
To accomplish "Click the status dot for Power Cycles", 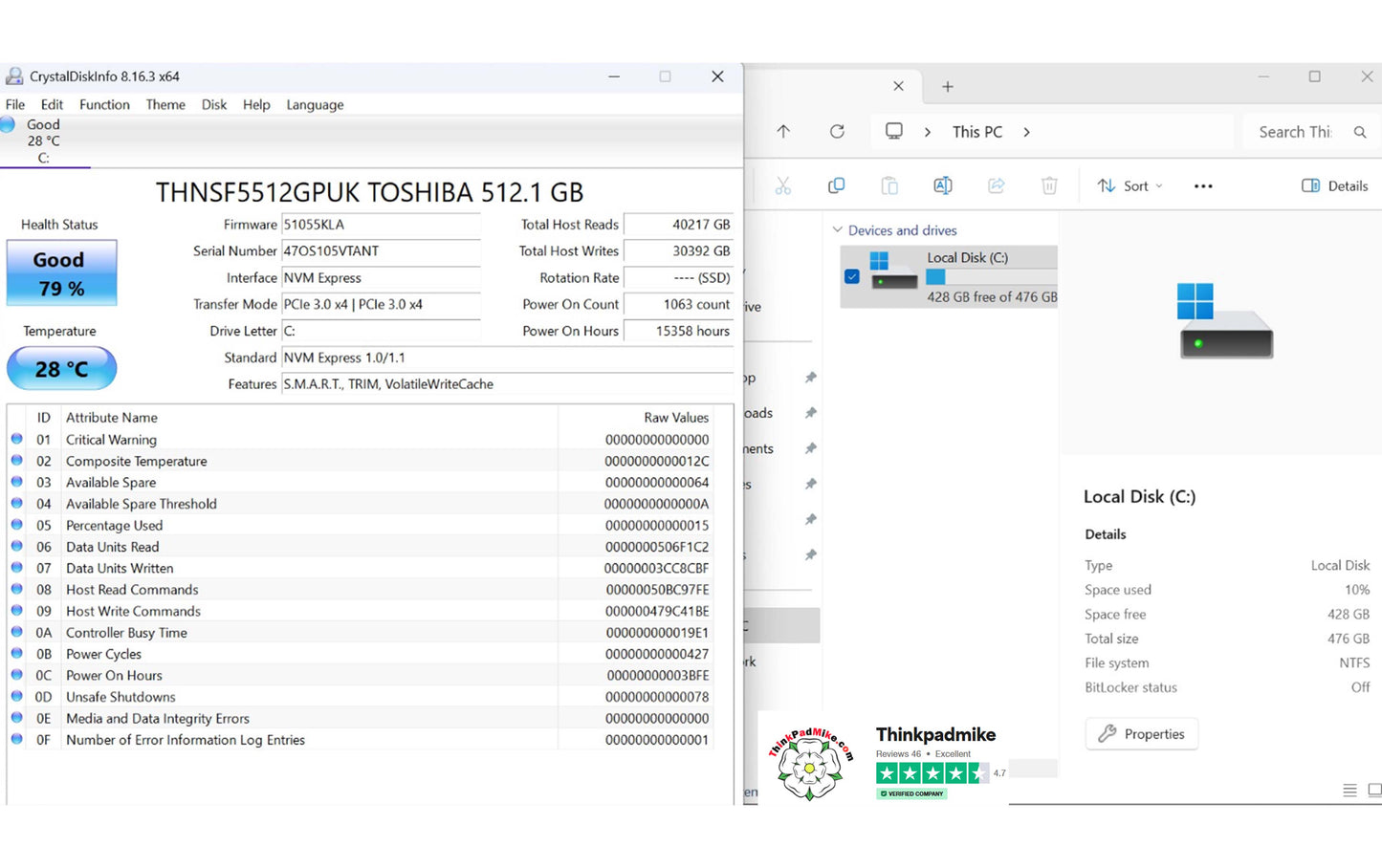I will [x=17, y=654].
